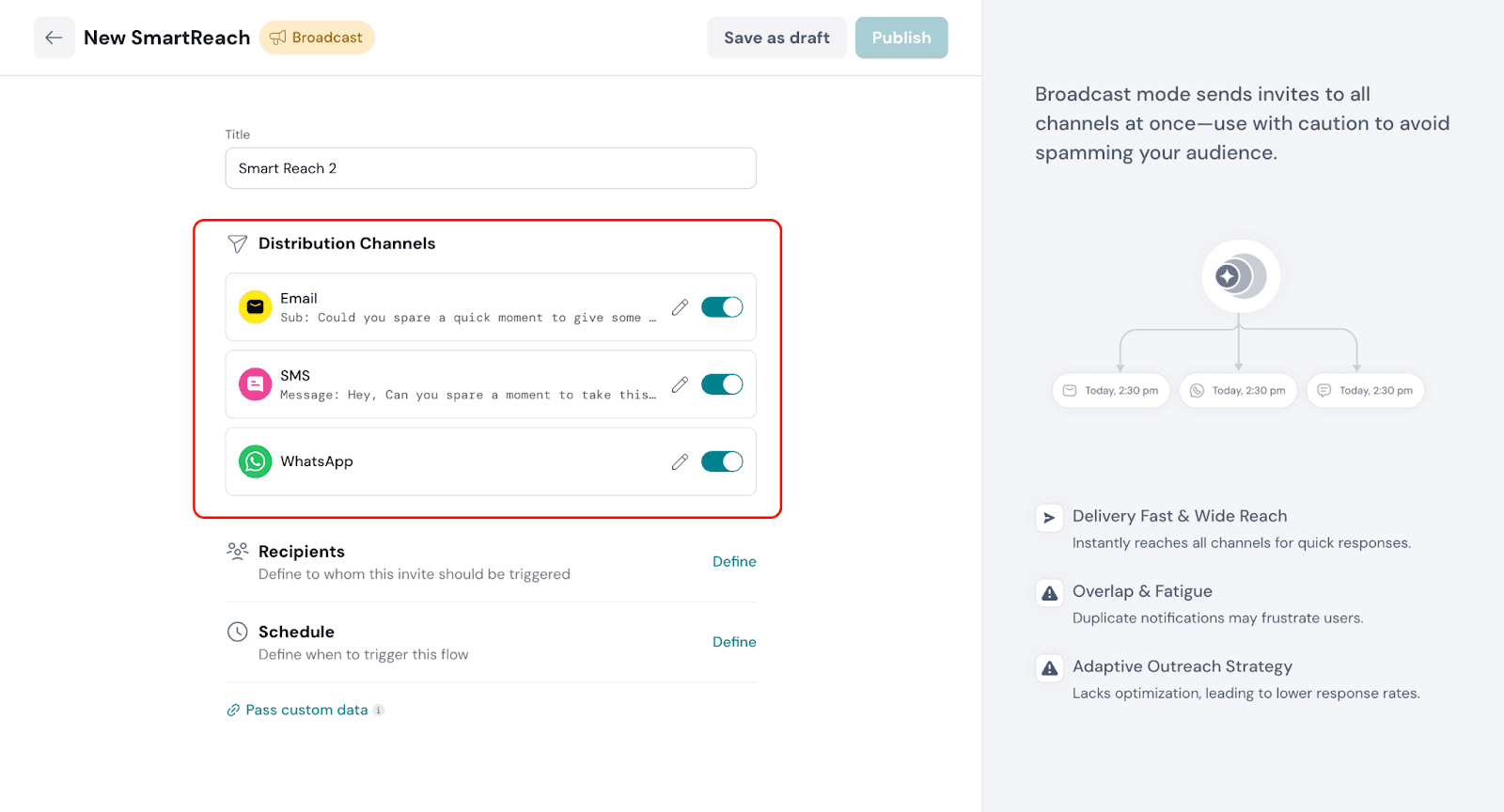Viewport: 1504px width, 812px height.
Task: Disable the Email channel toggle
Action: (722, 307)
